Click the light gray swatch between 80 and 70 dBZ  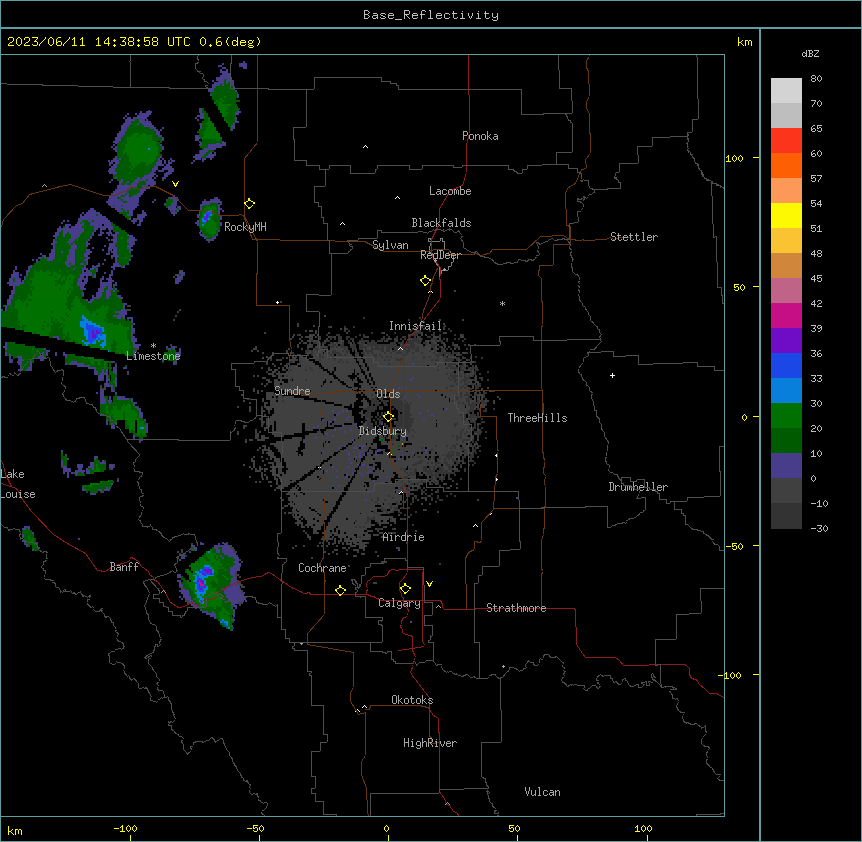[x=786, y=90]
